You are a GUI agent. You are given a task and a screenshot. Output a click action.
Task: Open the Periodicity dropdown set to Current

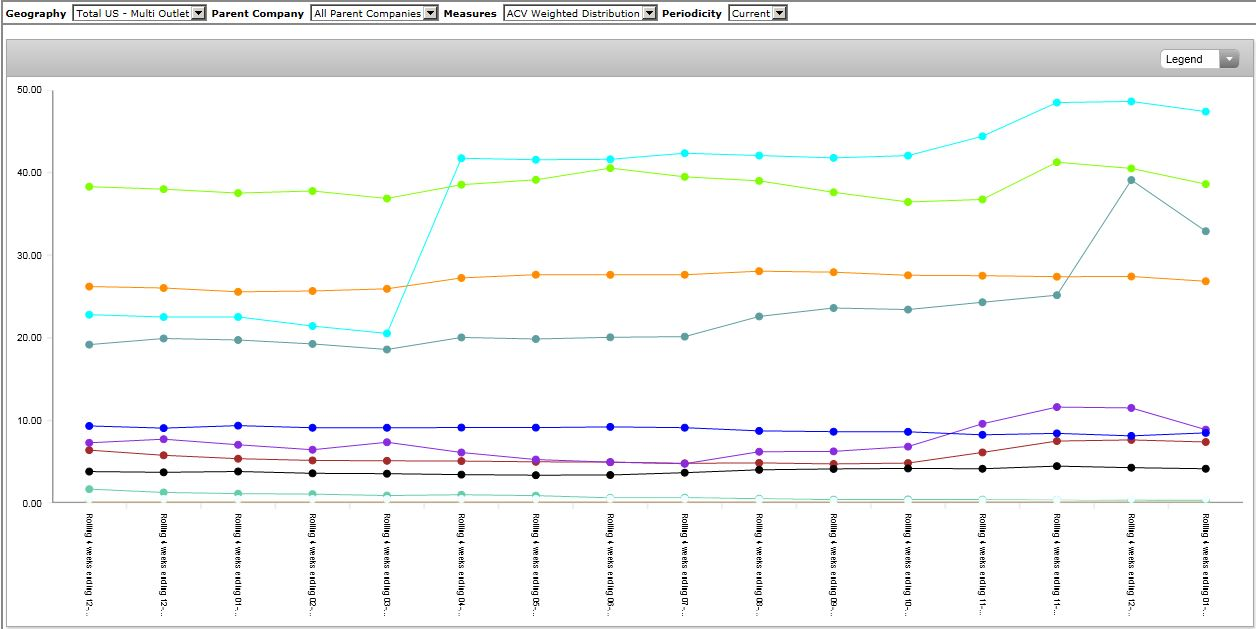(757, 13)
